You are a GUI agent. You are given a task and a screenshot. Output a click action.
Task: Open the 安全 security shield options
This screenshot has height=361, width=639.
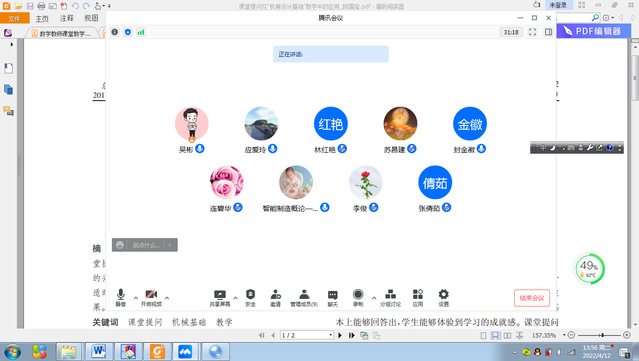coord(250,297)
